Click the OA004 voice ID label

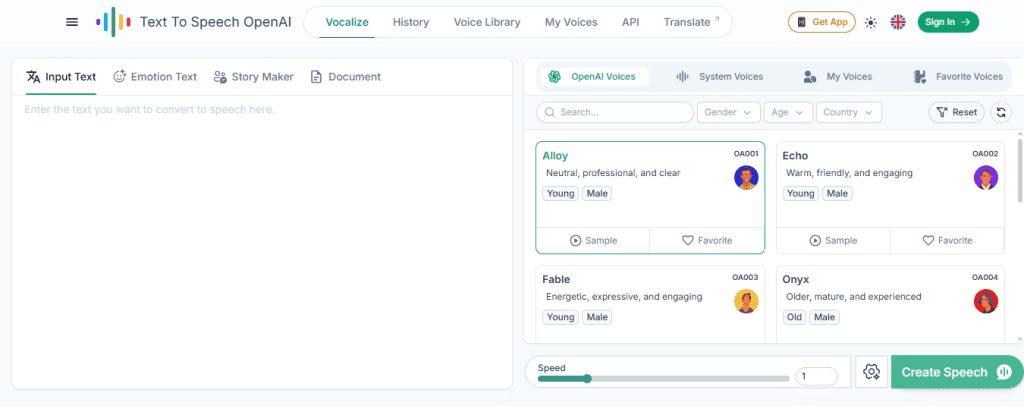pos(985,277)
